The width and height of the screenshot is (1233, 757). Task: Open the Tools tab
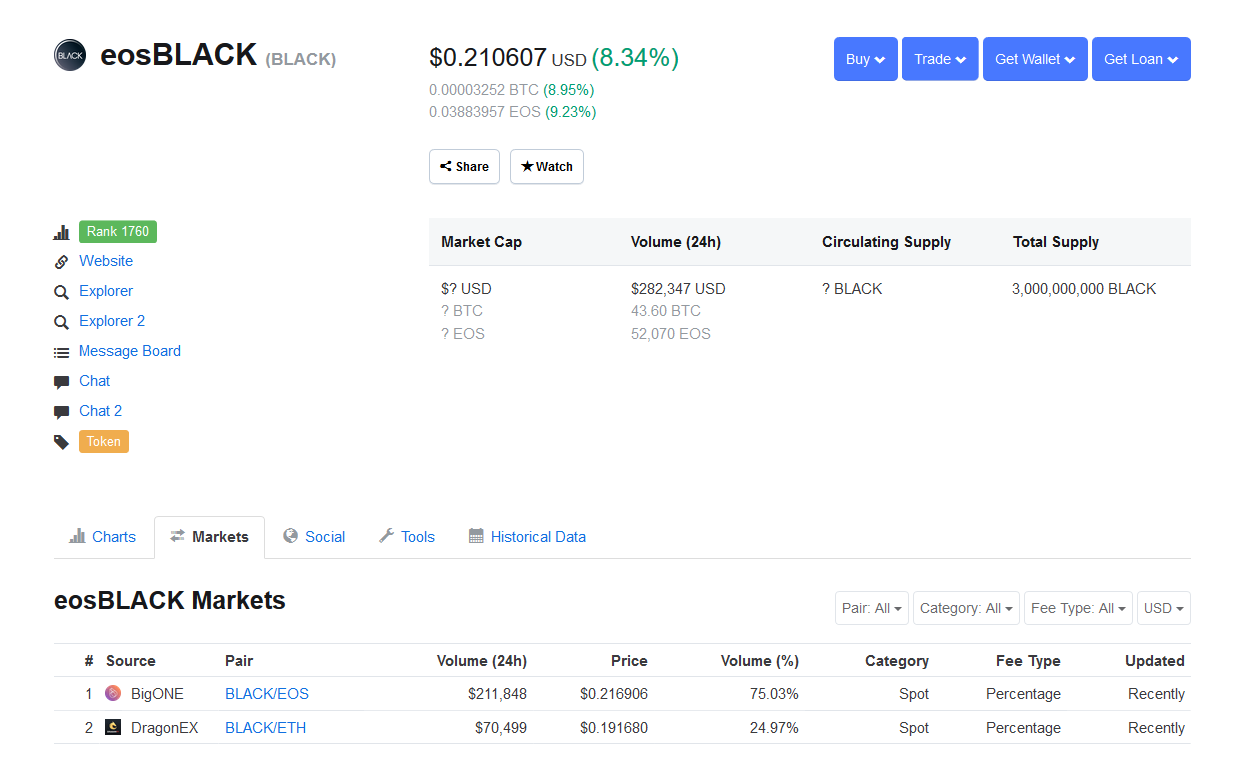(407, 537)
